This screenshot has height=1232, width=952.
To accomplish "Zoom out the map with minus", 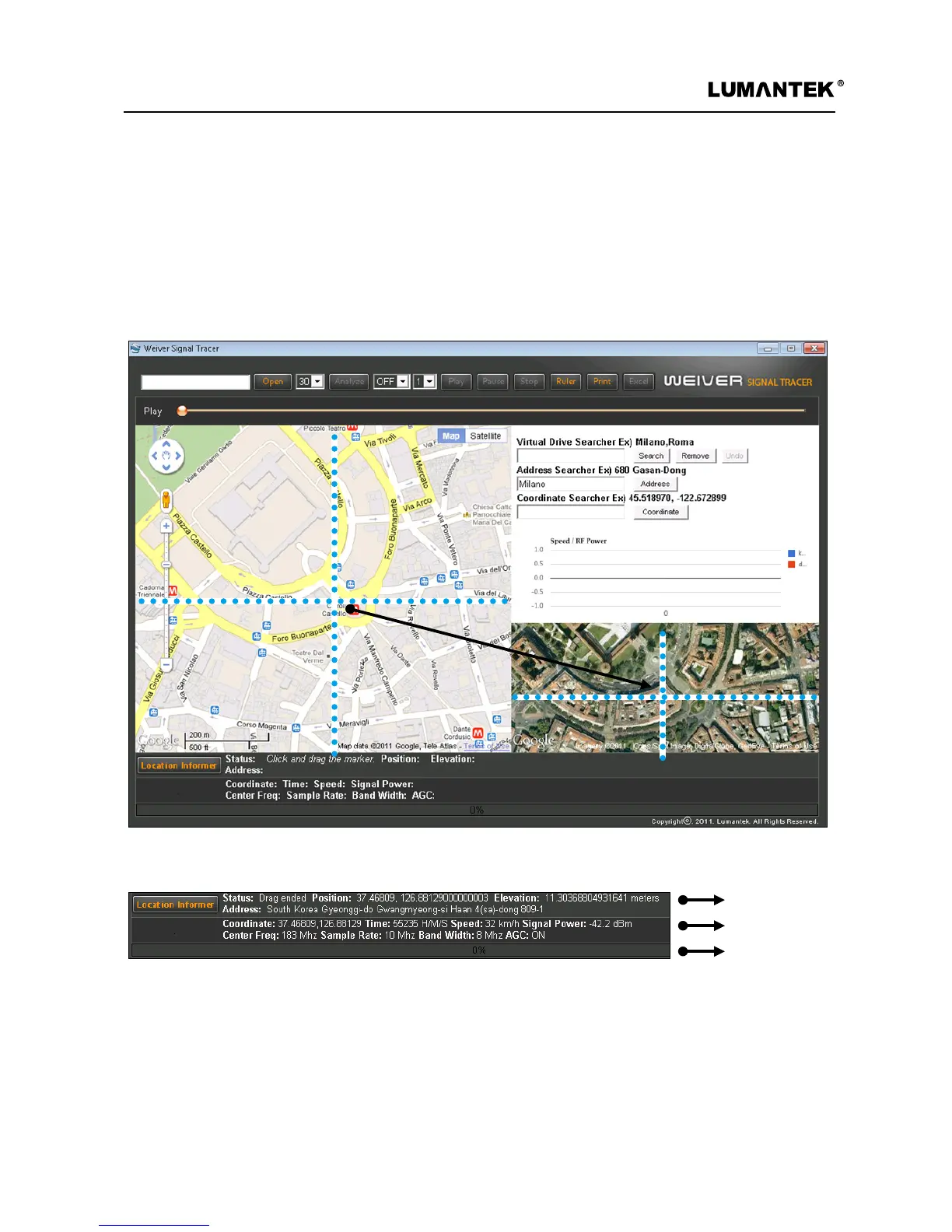I will 166,665.
